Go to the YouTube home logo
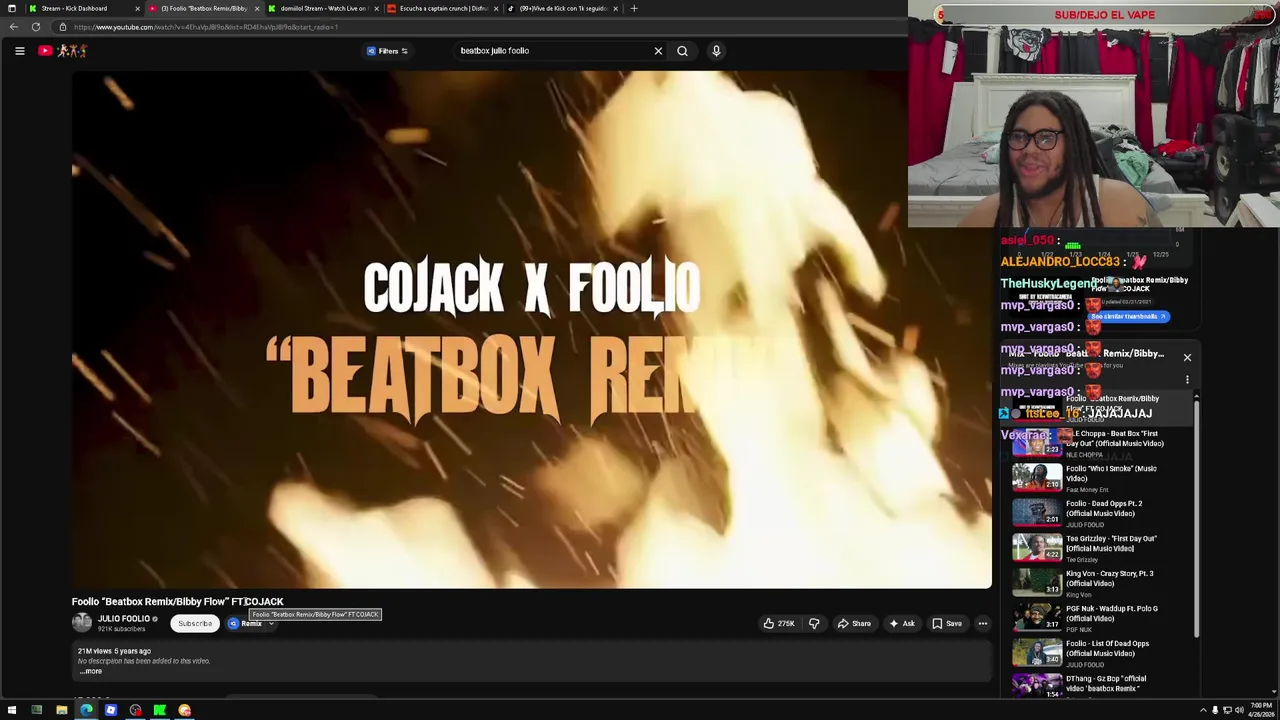The width and height of the screenshot is (1280, 720). [64, 51]
